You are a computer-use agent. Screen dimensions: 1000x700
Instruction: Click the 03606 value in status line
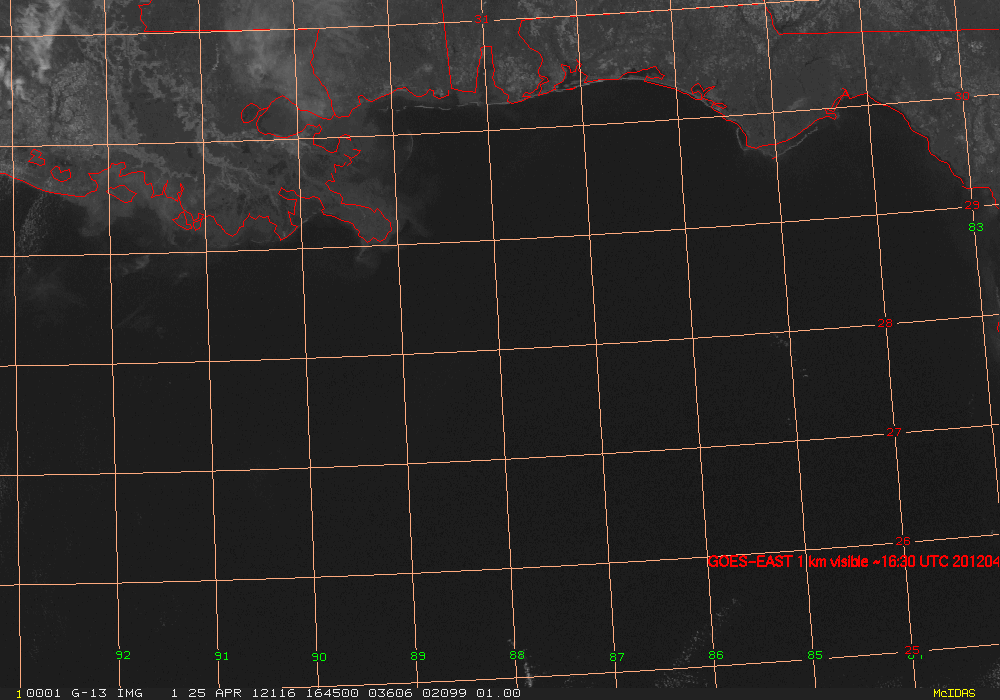tap(390, 693)
